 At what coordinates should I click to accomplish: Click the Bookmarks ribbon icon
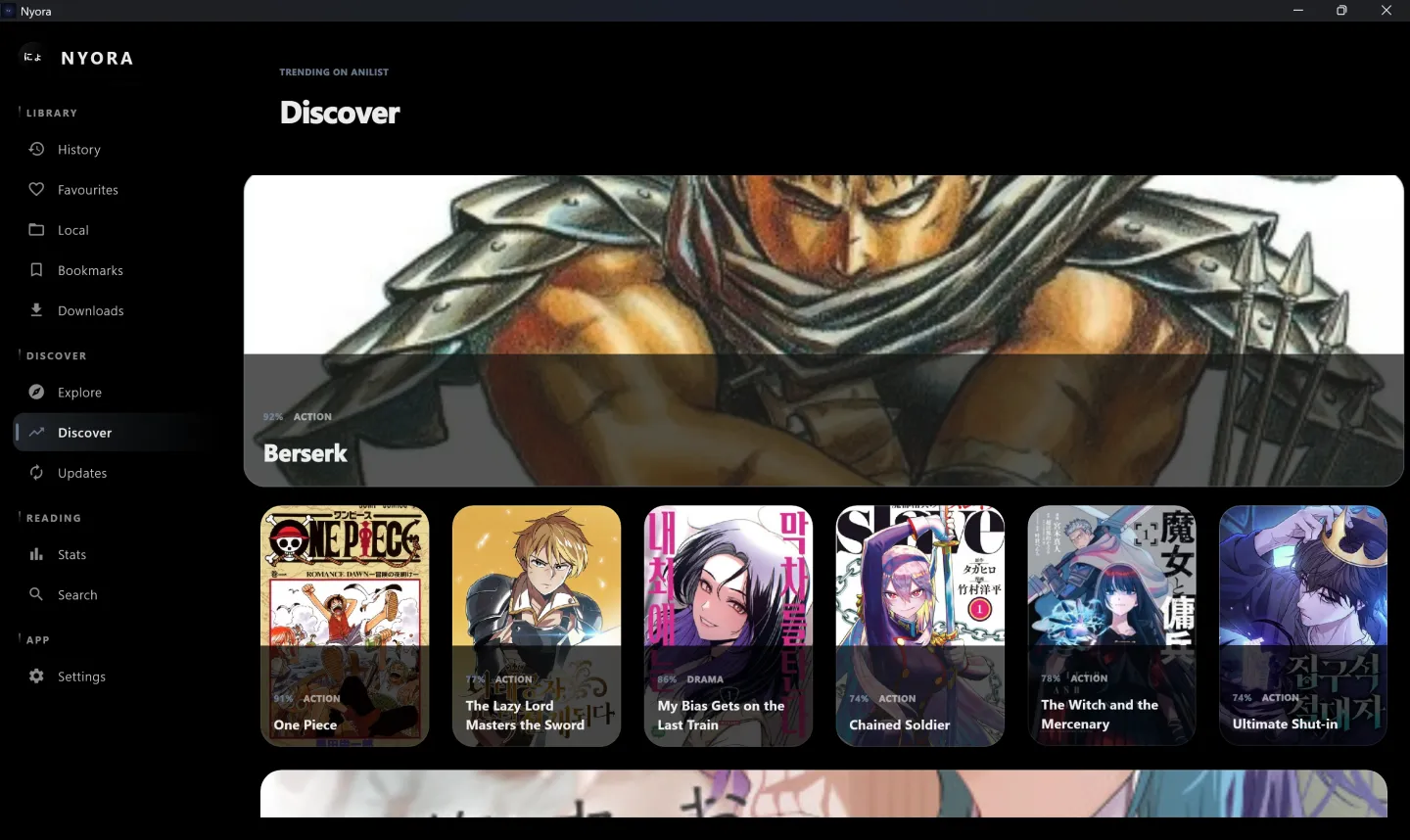point(36,269)
